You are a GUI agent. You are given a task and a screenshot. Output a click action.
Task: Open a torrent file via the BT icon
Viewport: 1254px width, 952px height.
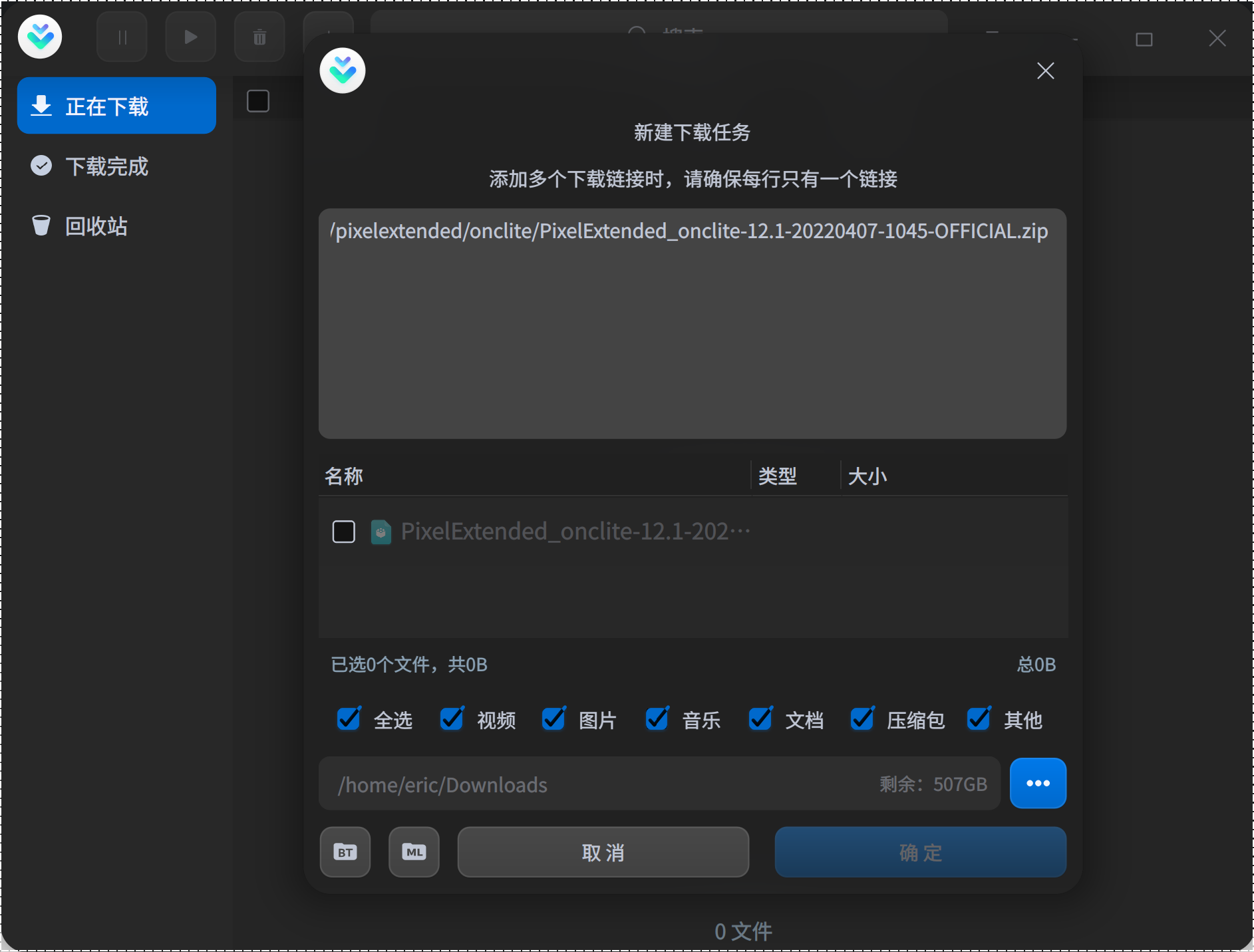click(345, 852)
